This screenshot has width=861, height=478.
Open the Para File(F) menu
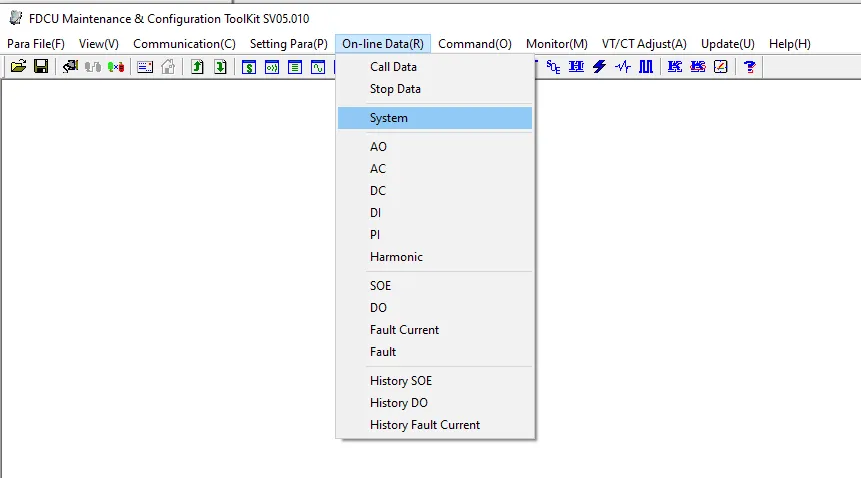point(36,44)
